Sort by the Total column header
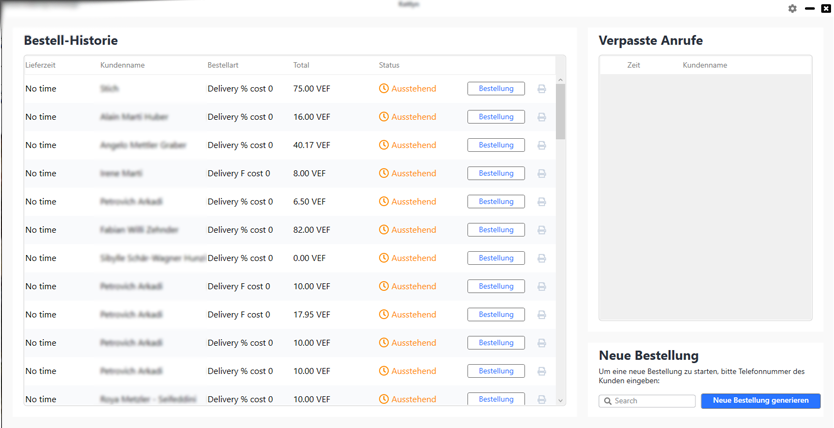 point(301,65)
